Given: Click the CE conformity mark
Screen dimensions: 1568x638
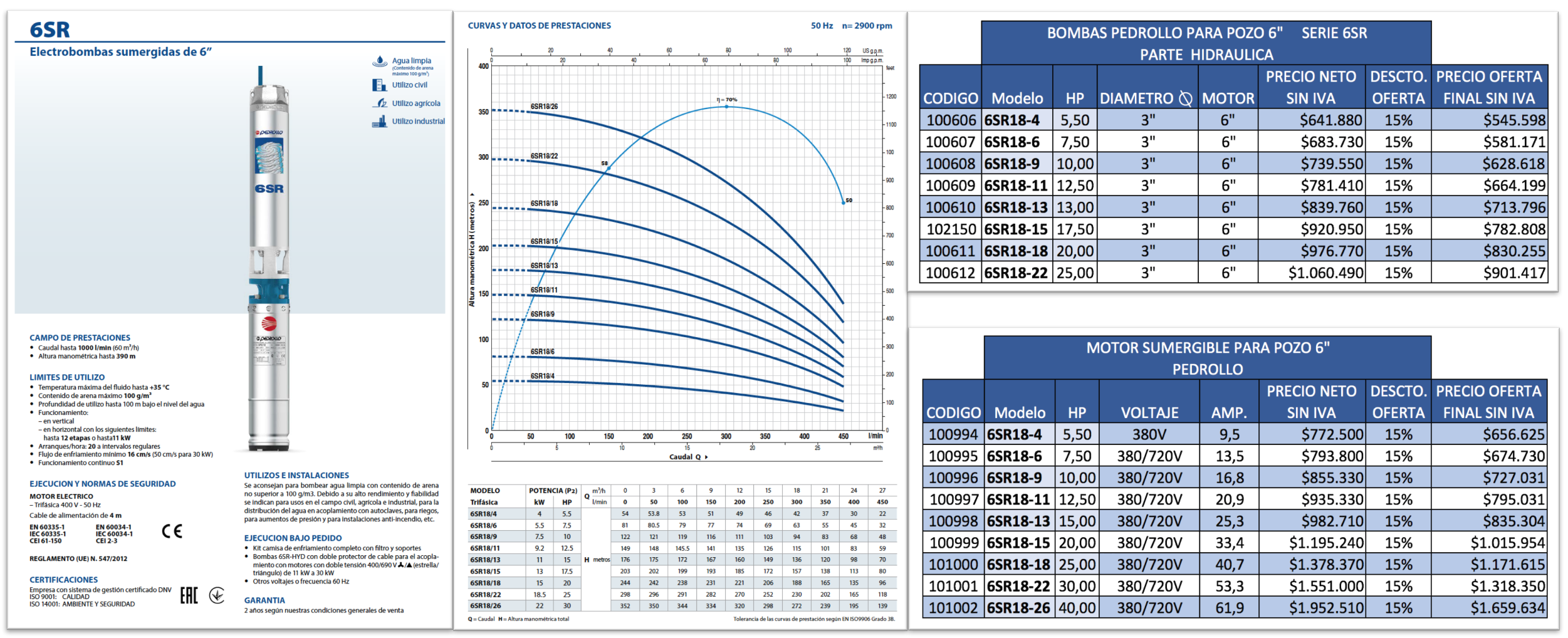Looking at the screenshot, I should pyautogui.click(x=172, y=531).
